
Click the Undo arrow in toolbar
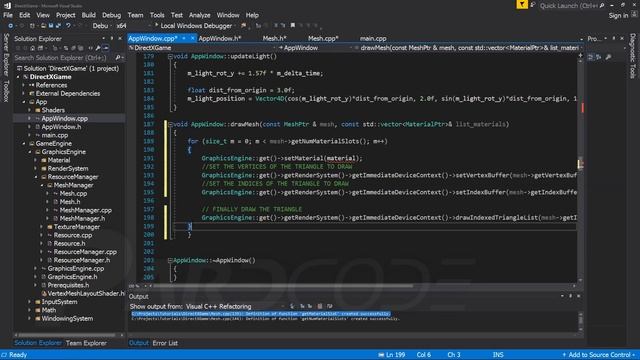point(68,26)
